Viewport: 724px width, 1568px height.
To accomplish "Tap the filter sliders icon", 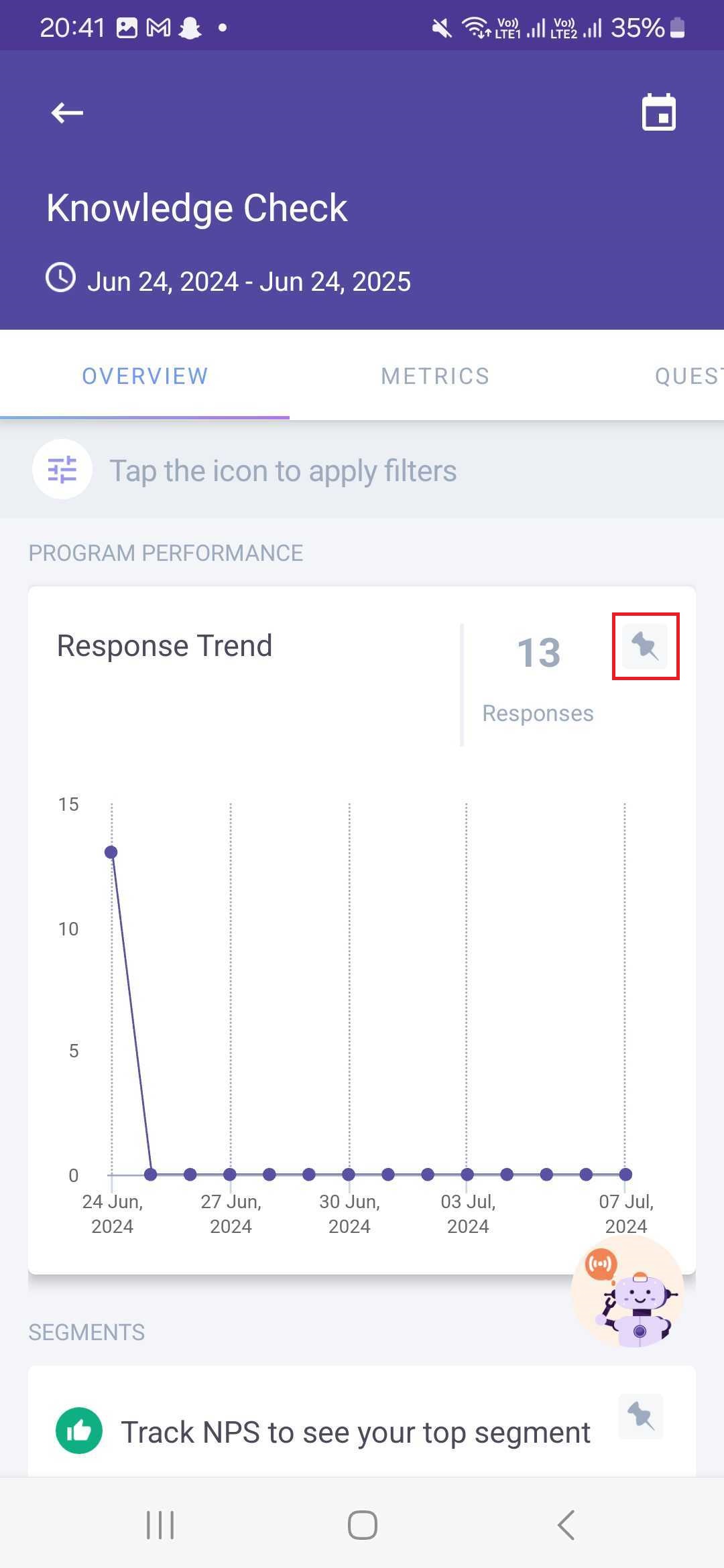I will [62, 470].
